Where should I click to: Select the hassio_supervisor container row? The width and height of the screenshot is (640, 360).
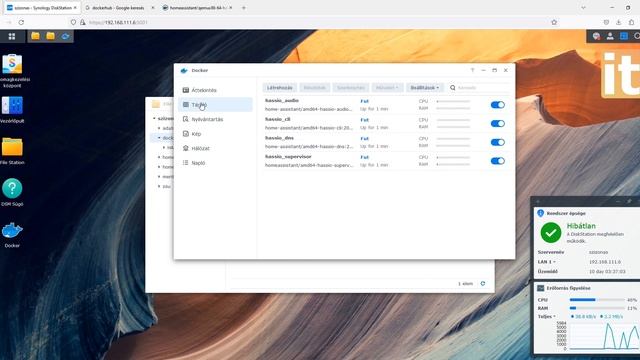(386, 161)
